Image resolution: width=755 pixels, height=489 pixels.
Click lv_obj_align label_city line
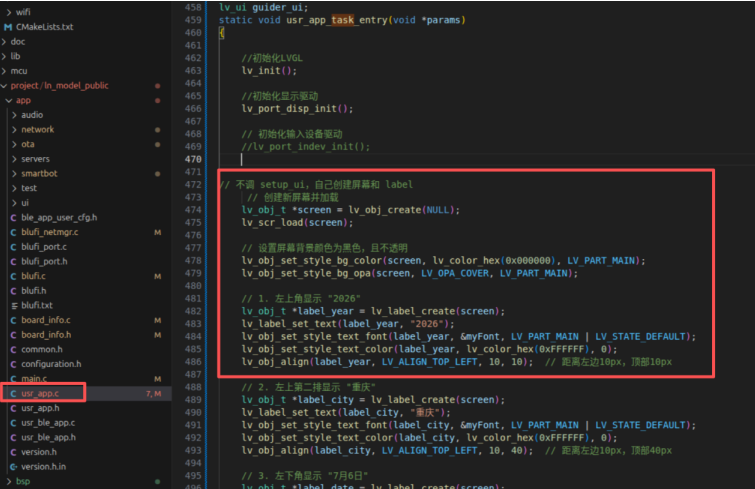pos(387,450)
